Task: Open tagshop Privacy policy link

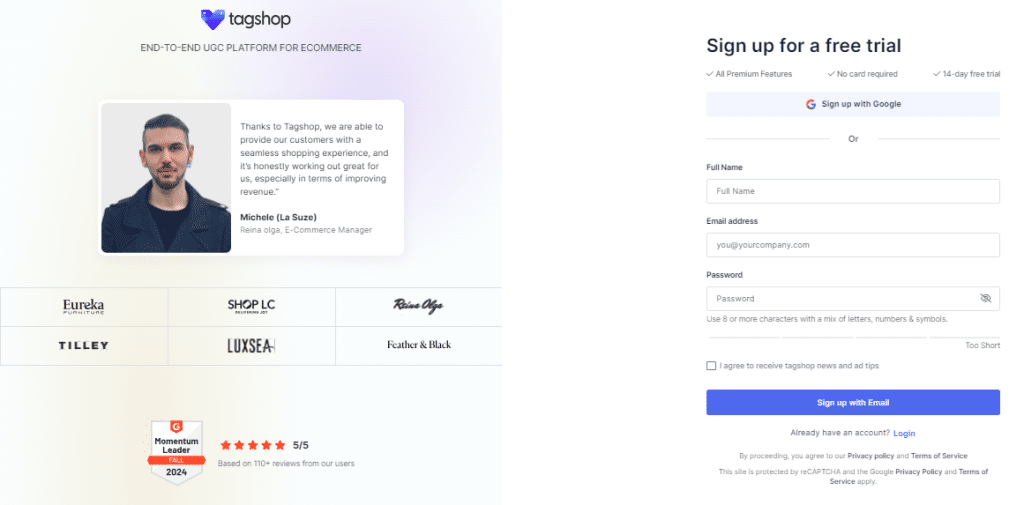Action: pos(871,455)
